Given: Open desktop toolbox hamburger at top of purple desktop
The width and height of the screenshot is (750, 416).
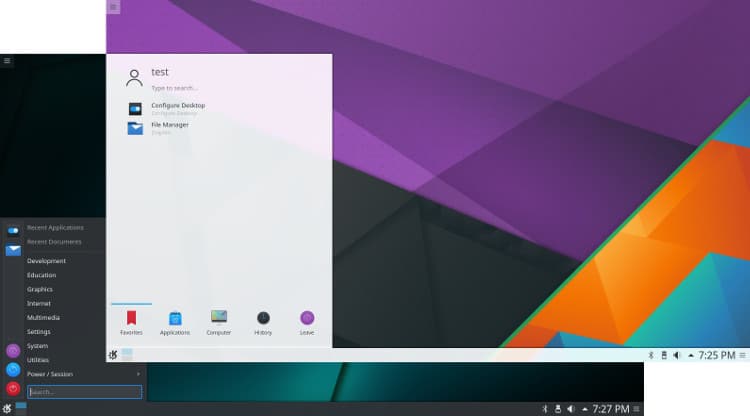Looking at the screenshot, I should pyautogui.click(x=113, y=7).
